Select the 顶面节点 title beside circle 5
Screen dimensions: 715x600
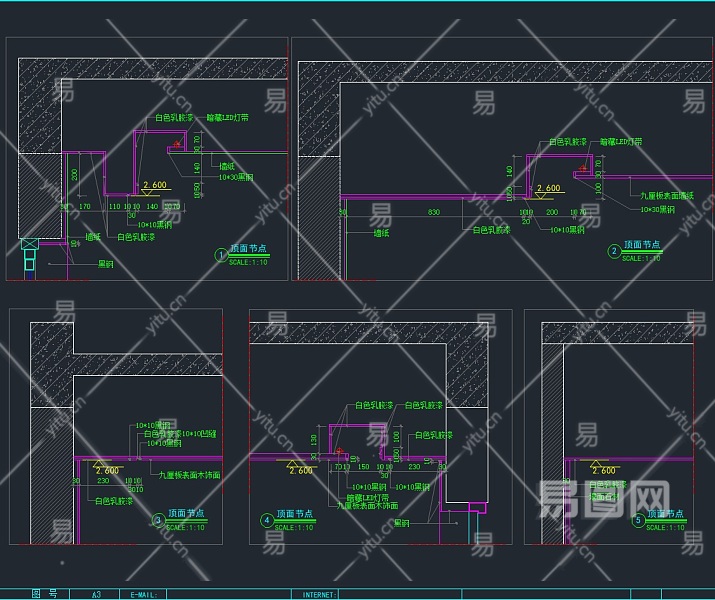pyautogui.click(x=666, y=514)
